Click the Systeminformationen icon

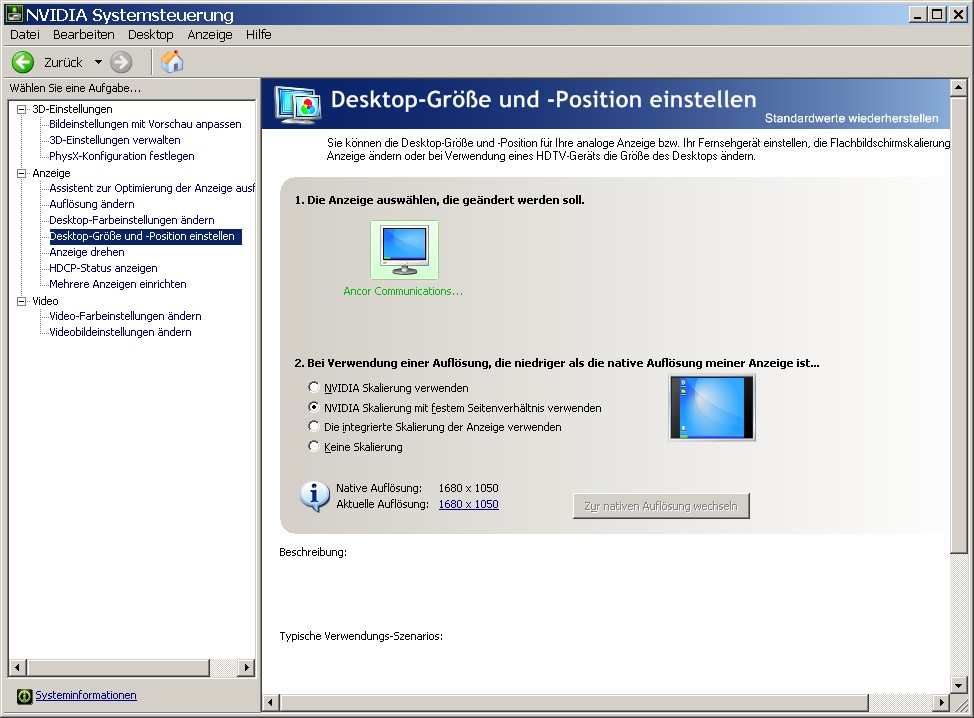click(x=24, y=696)
